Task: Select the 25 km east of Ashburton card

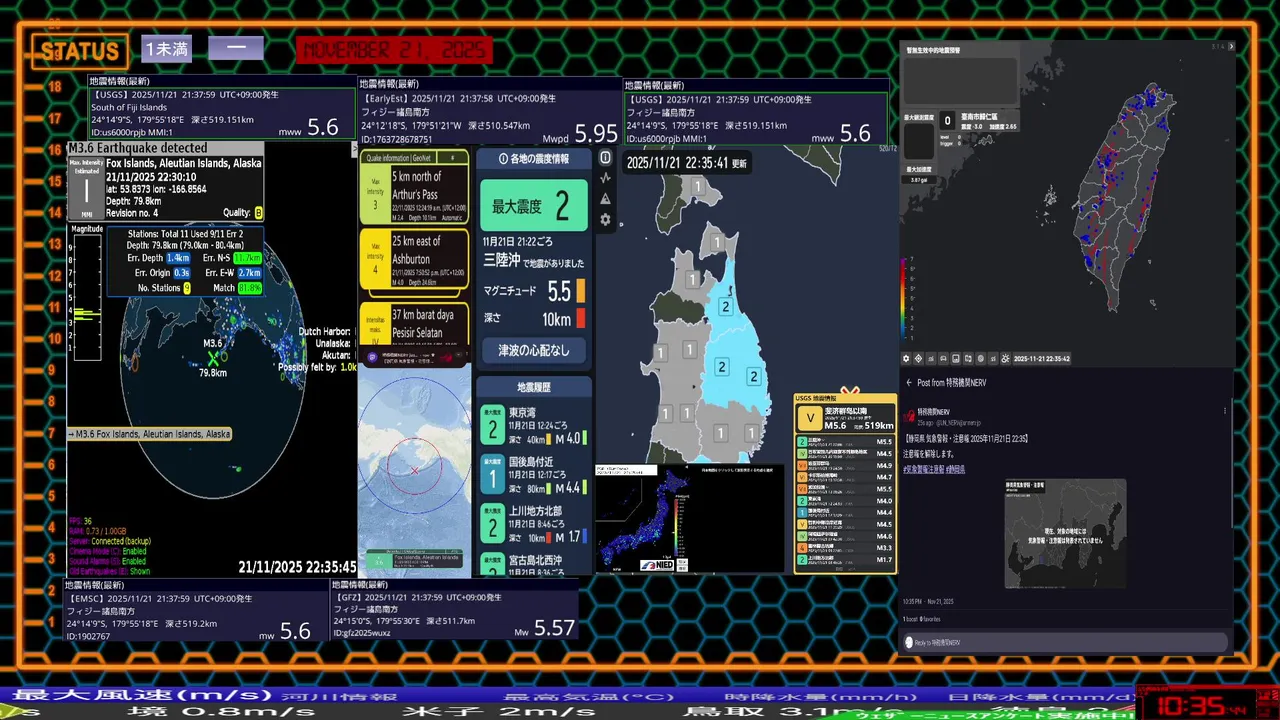Action: pos(414,260)
